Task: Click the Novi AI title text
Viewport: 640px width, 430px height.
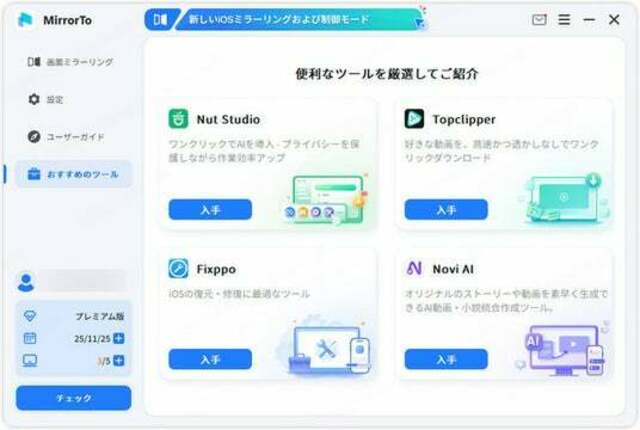Action: coord(453,269)
